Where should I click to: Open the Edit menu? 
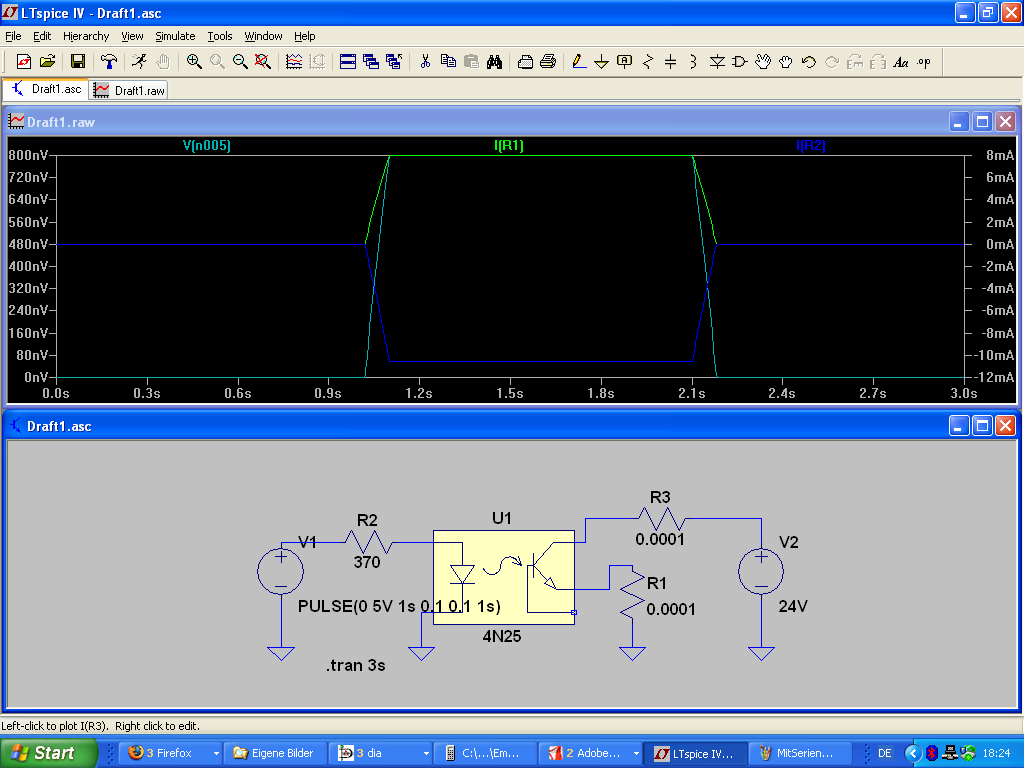coord(42,36)
